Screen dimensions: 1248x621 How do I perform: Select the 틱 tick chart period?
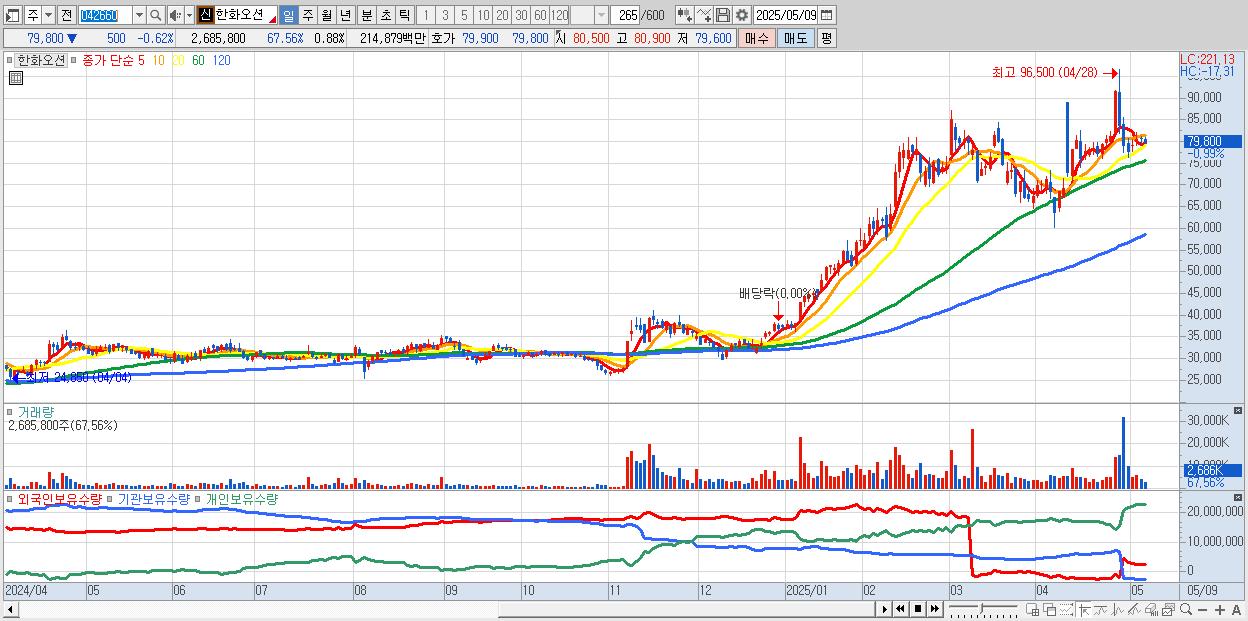tap(404, 15)
